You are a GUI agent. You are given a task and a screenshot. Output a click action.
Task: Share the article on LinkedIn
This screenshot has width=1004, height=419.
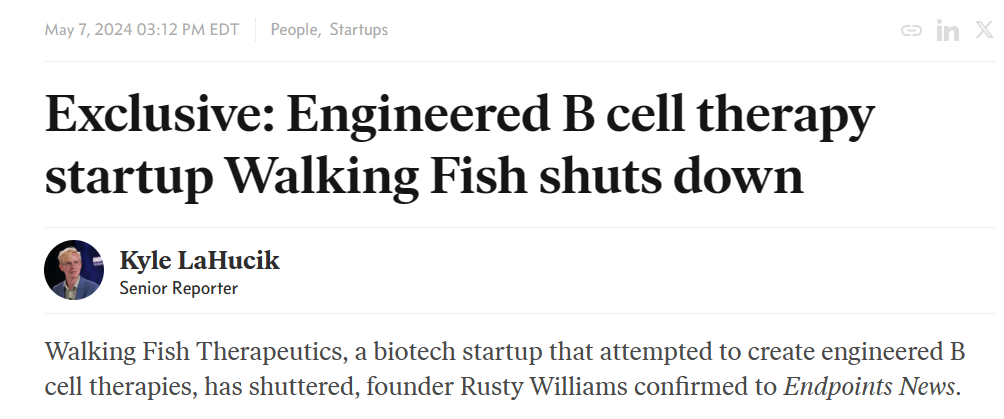(x=948, y=30)
